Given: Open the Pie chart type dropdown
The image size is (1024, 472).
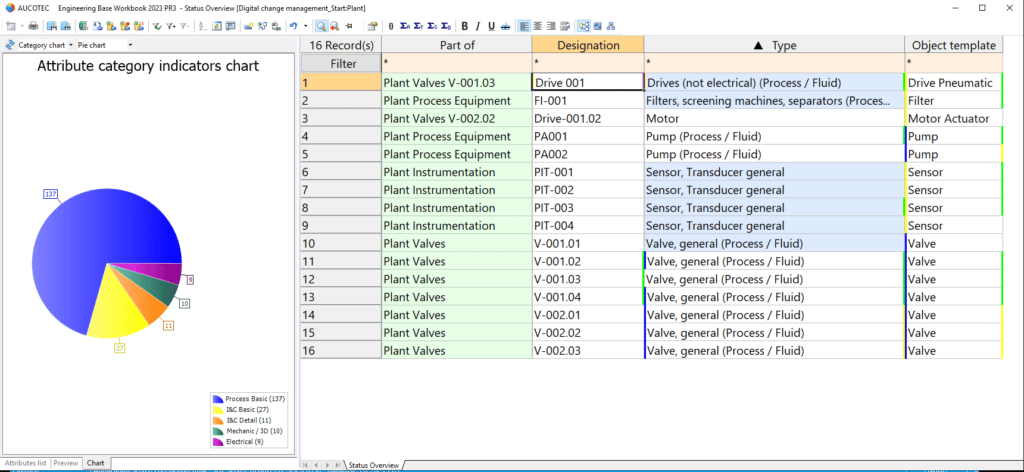Looking at the screenshot, I should 130,45.
